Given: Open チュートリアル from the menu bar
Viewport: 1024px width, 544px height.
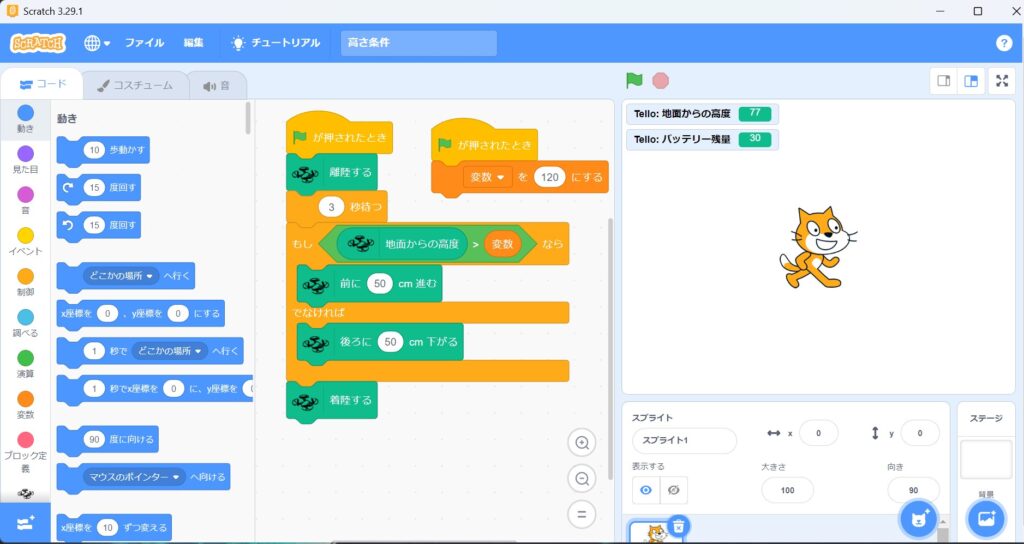Looking at the screenshot, I should [x=275, y=43].
